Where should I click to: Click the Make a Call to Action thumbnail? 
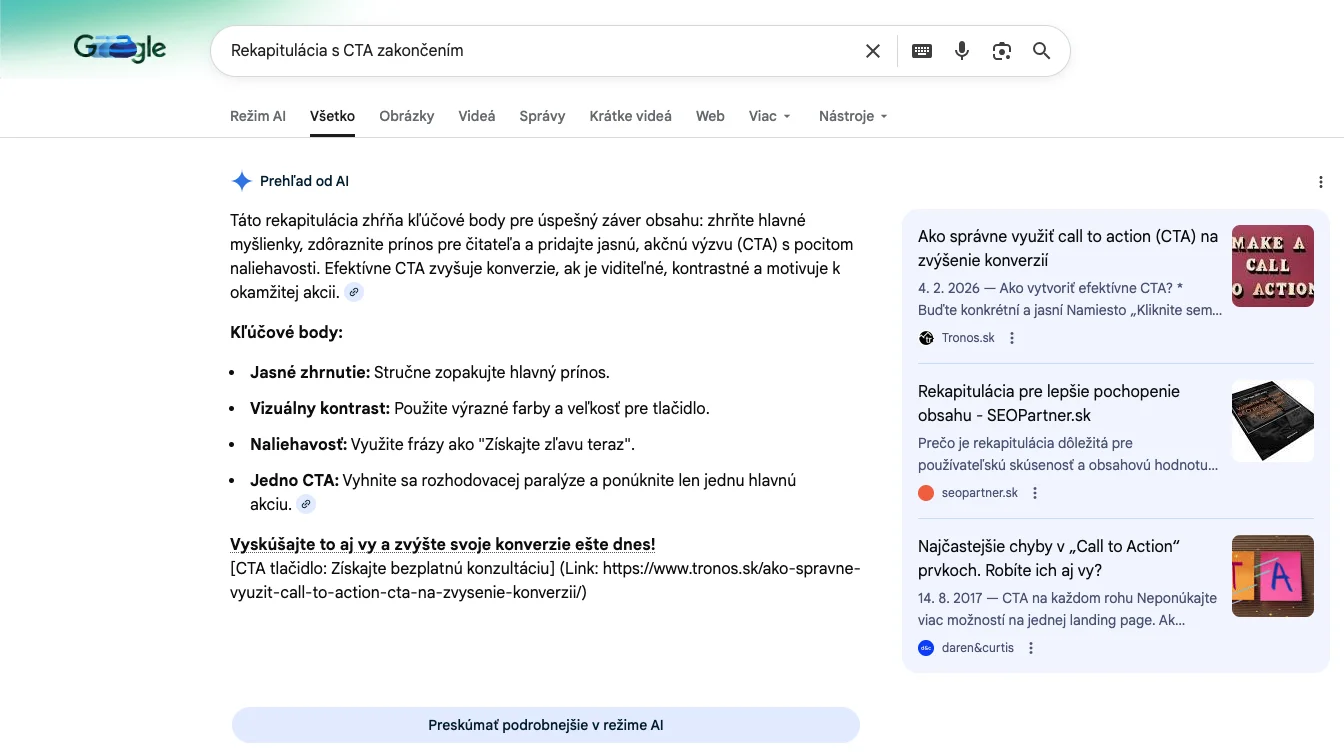pos(1272,266)
